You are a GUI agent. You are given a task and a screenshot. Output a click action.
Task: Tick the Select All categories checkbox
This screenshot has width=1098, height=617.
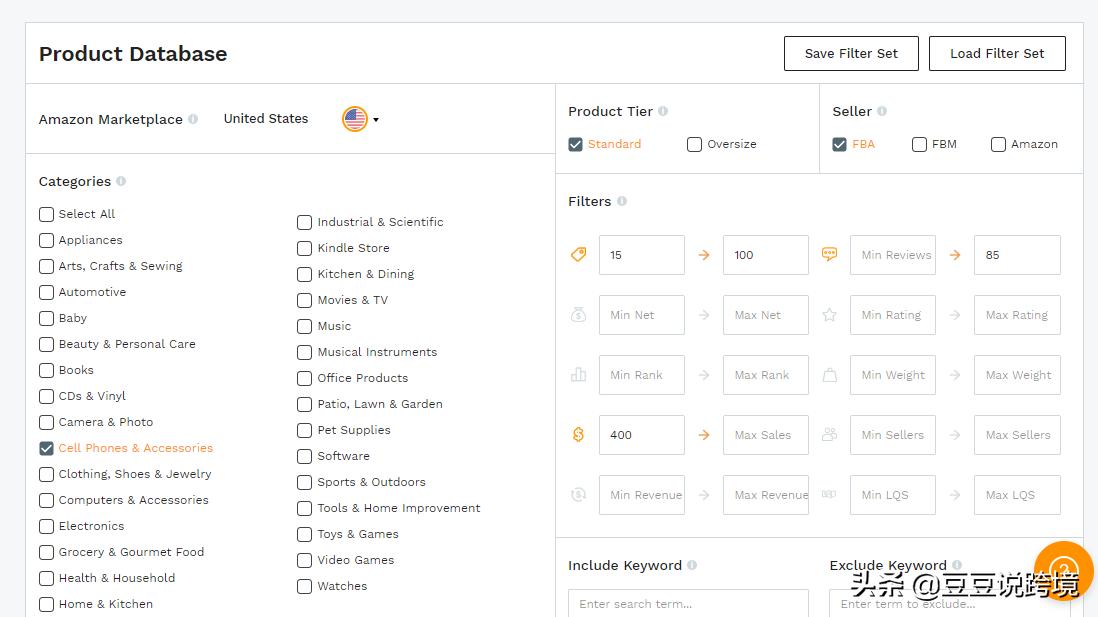click(46, 214)
